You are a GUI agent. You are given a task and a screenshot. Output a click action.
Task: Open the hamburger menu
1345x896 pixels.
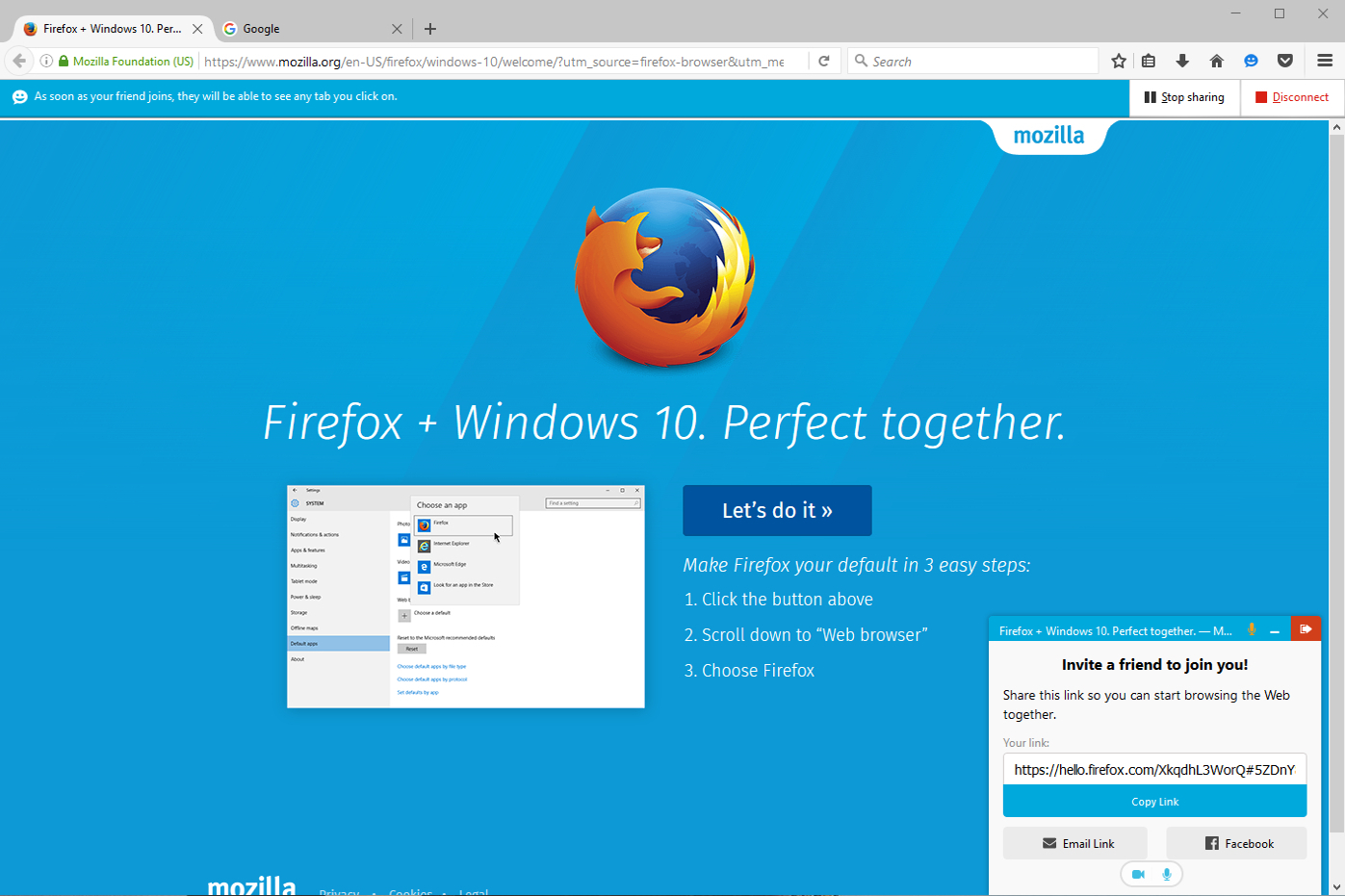tap(1325, 61)
